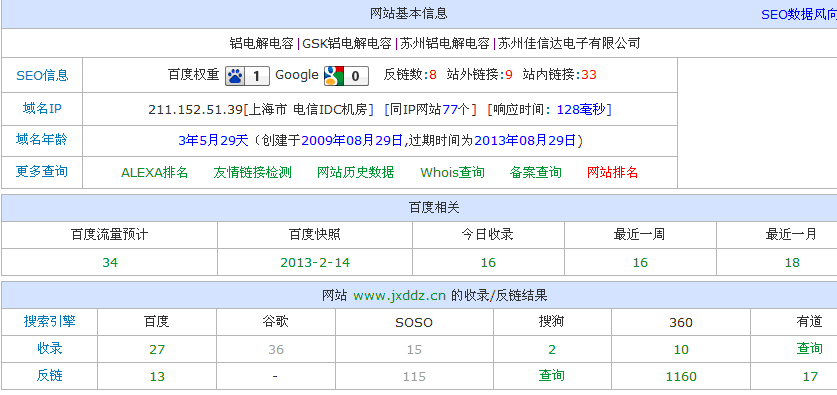
Task: Click 查询 in 搜狗 反链 cell
Action: (x=551, y=376)
